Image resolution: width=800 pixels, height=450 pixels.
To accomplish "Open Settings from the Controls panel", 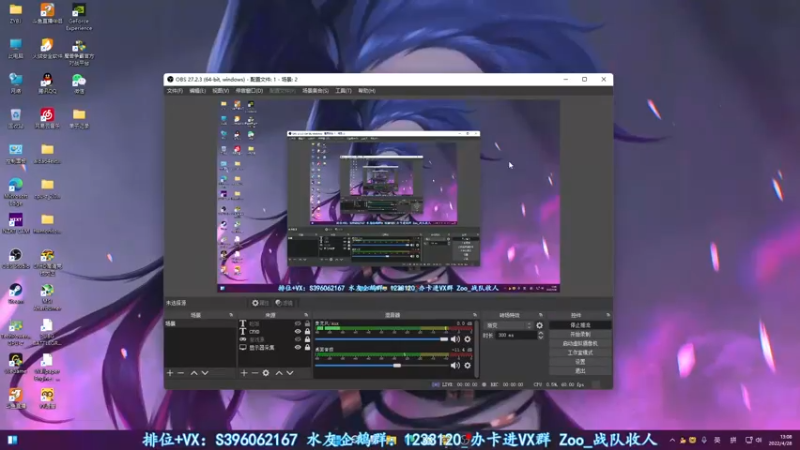I will tap(580, 362).
